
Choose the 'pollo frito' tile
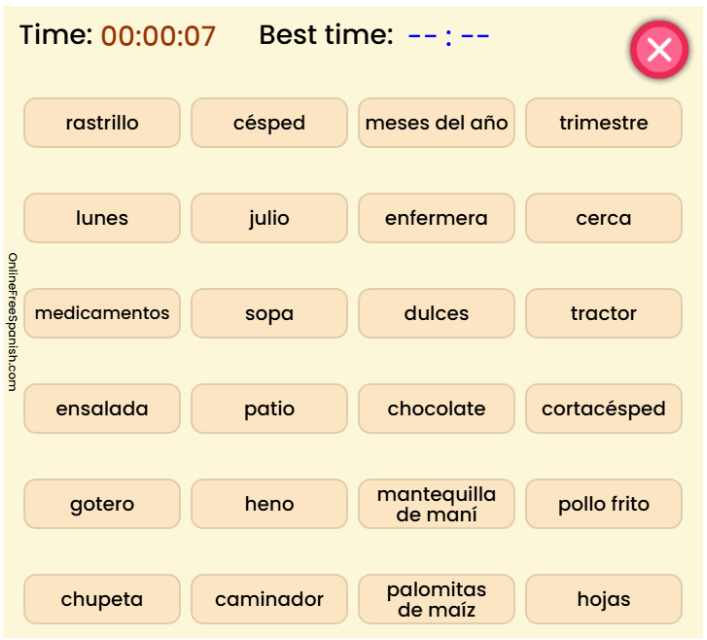(x=603, y=504)
